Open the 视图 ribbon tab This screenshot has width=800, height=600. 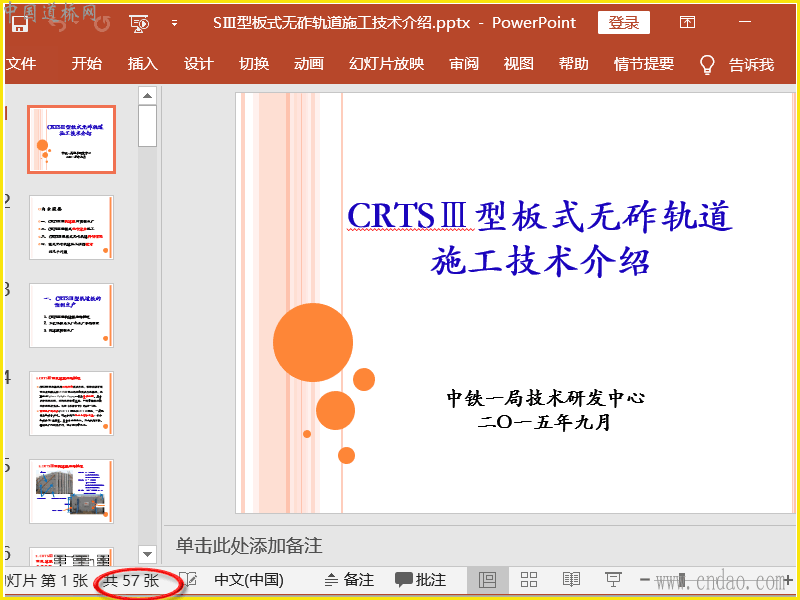coord(518,64)
